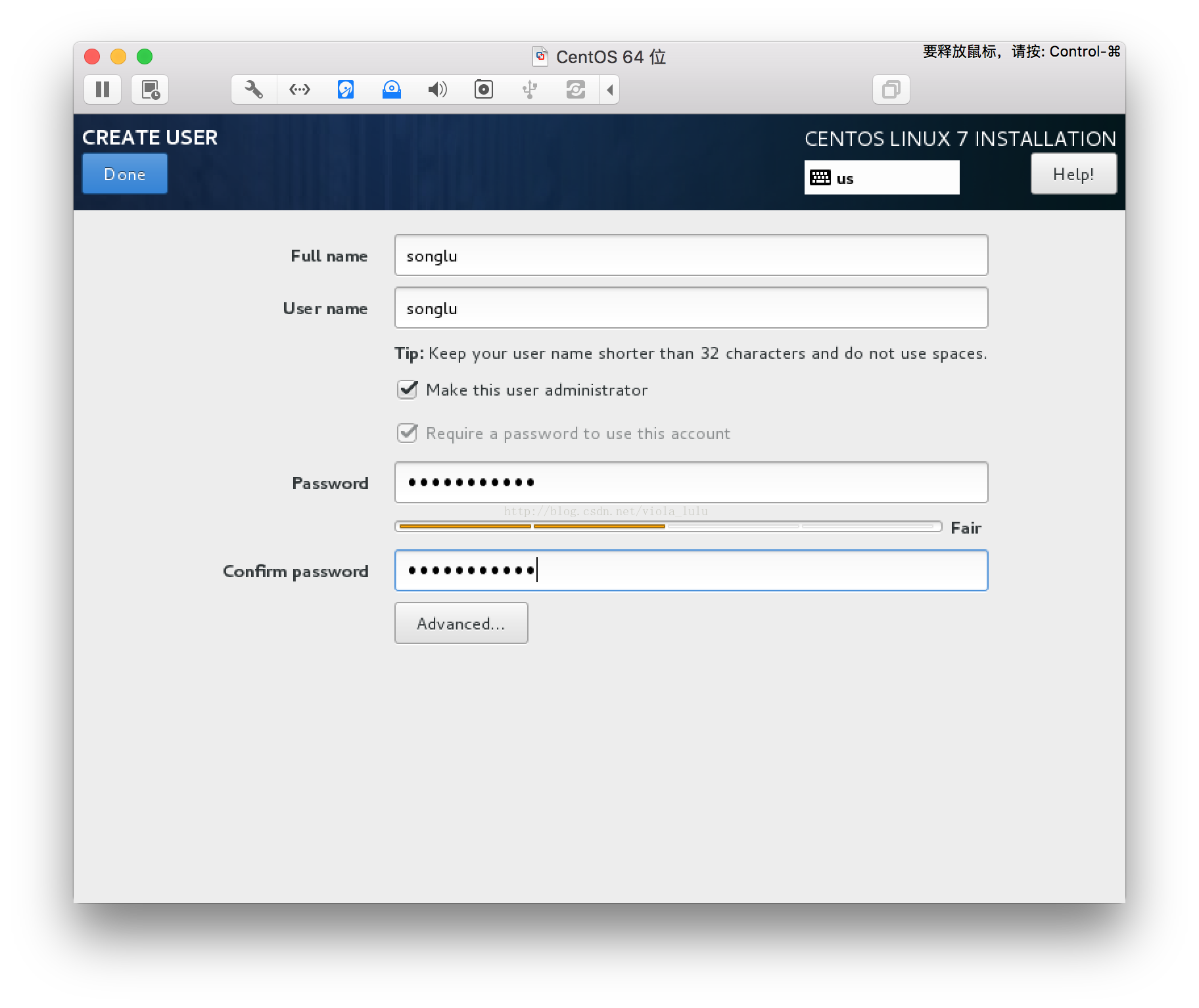Open virtual machine settings wrench
The height and width of the screenshot is (1008, 1199).
click(254, 89)
